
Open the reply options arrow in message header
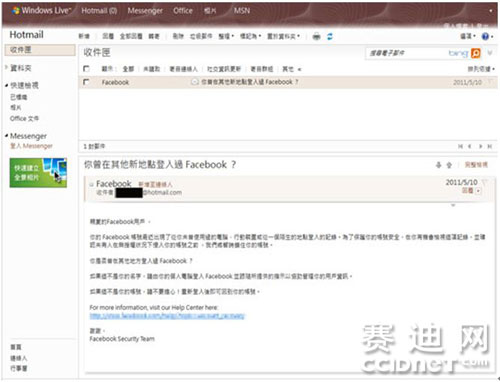(478, 191)
